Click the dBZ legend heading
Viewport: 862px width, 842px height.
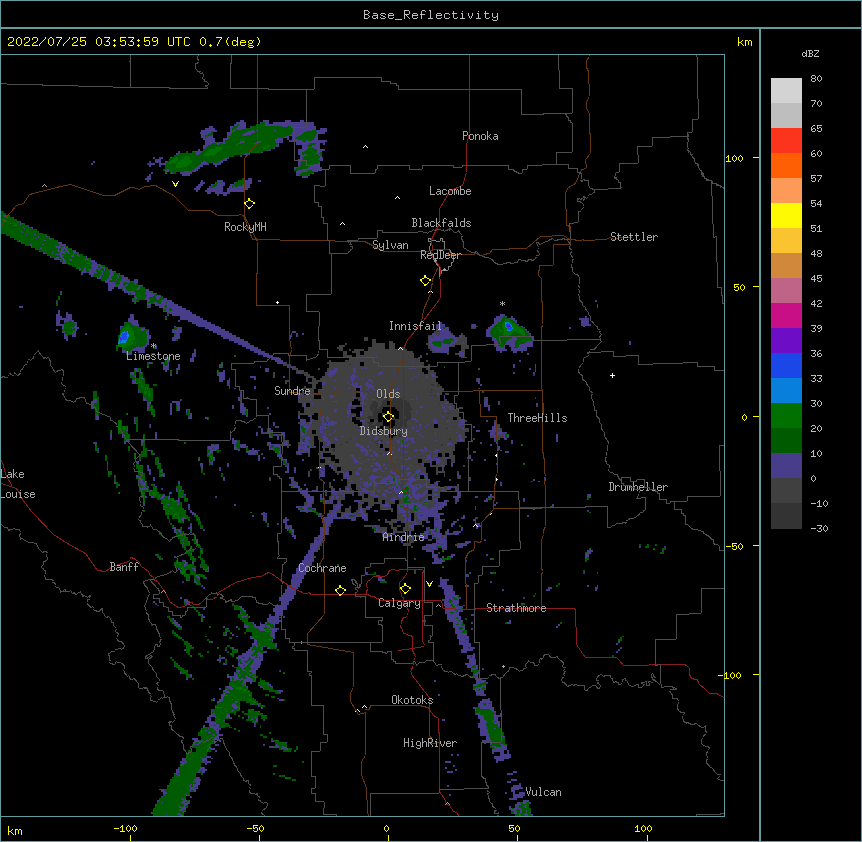tap(810, 53)
